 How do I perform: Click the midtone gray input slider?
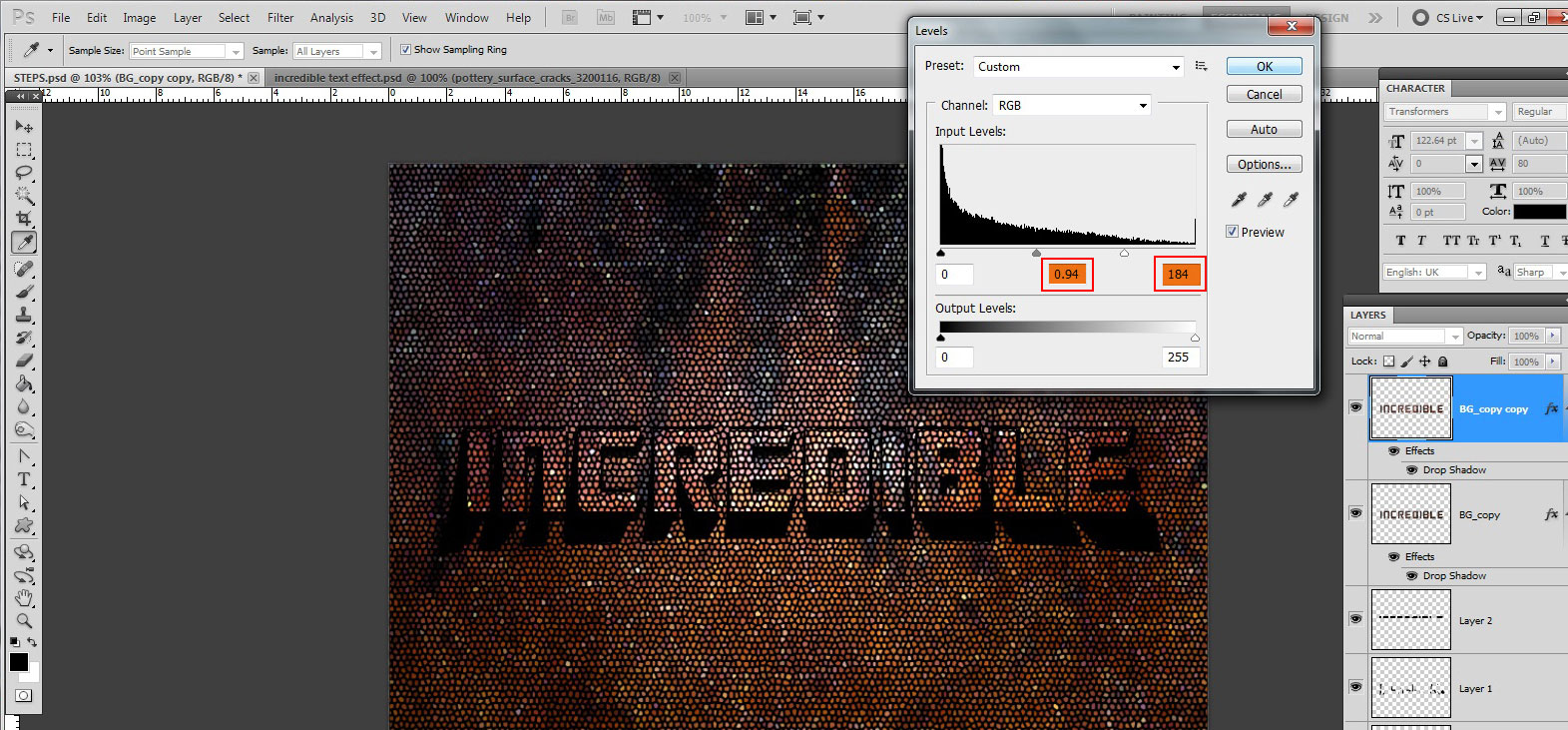1036,254
